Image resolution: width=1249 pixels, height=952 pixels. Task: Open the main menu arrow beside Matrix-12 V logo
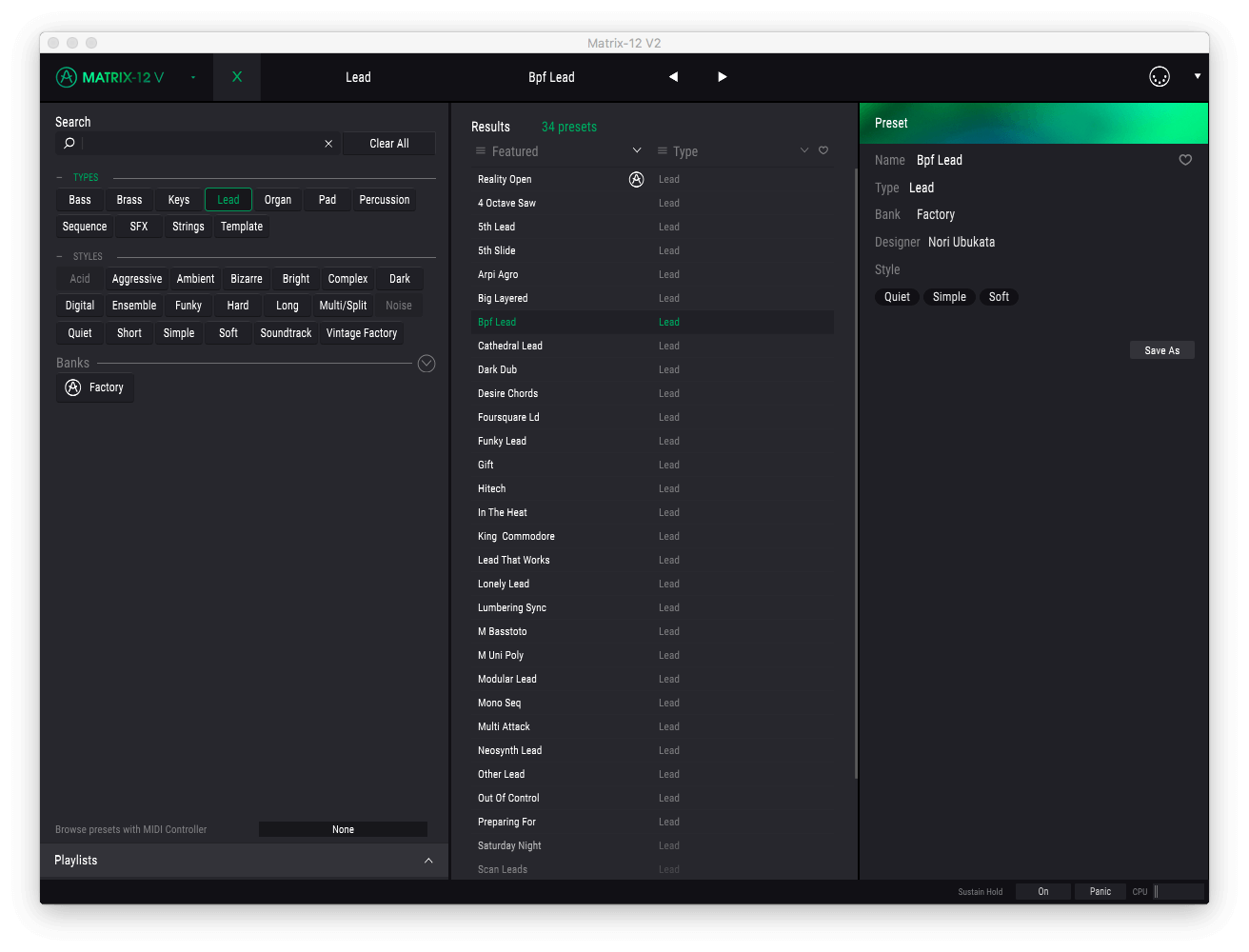[193, 77]
